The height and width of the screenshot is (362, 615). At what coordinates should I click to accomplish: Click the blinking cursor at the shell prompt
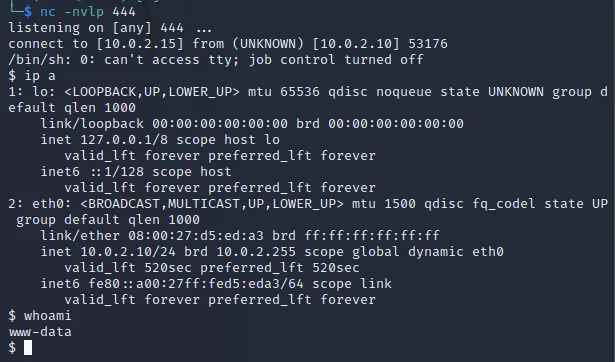pos(28,347)
